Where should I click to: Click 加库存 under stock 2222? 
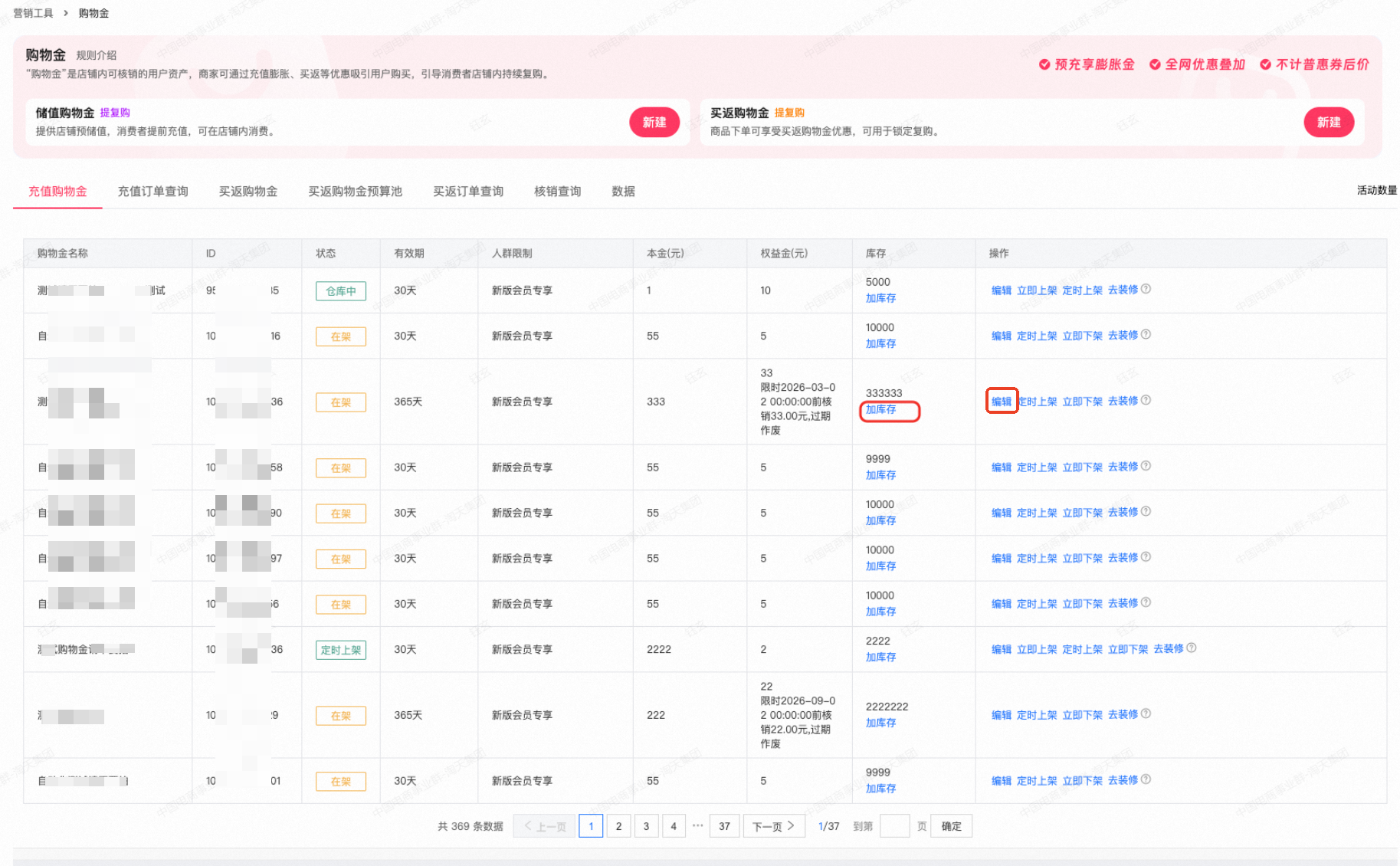(x=881, y=658)
